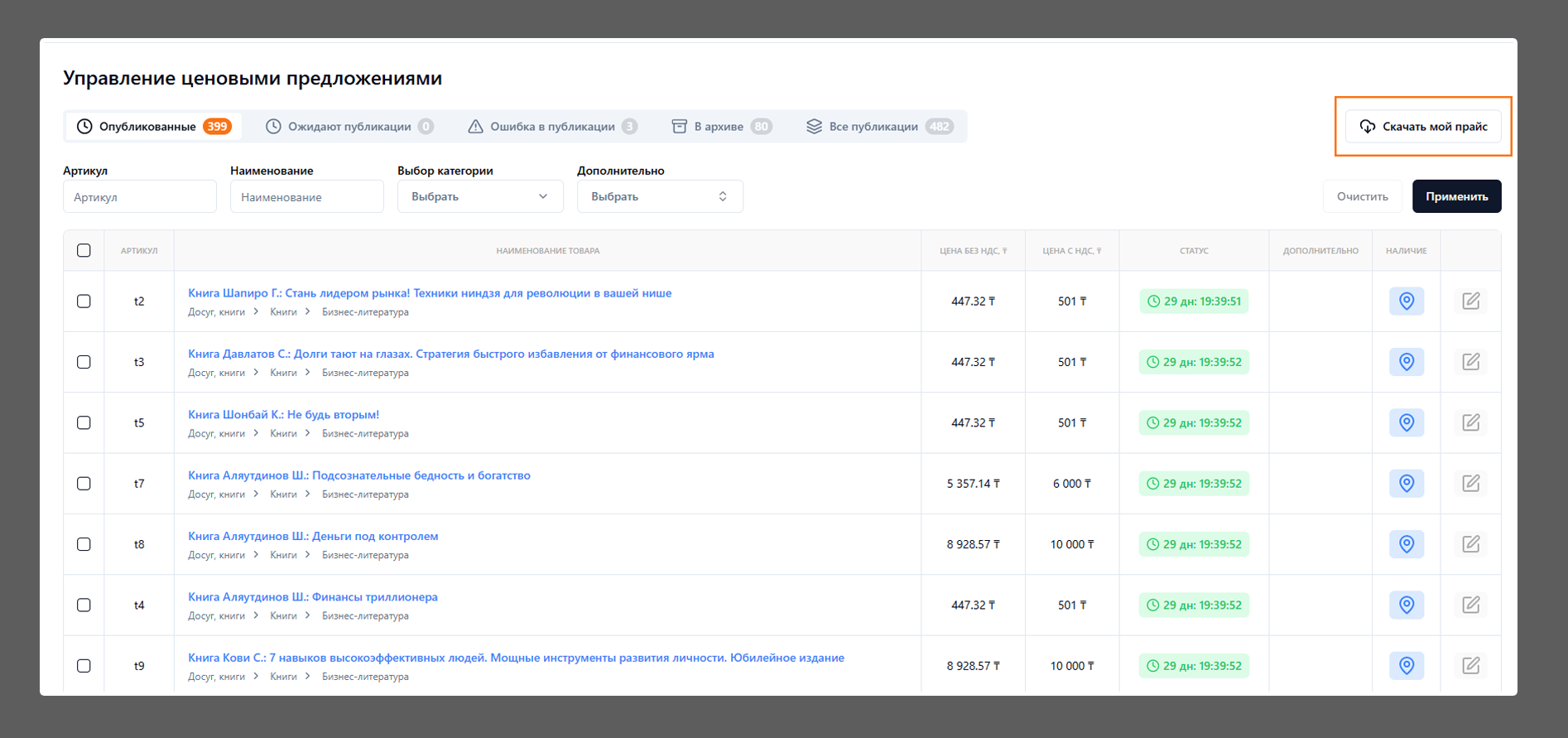
Task: Open location icon for row t2
Action: [x=1406, y=301]
